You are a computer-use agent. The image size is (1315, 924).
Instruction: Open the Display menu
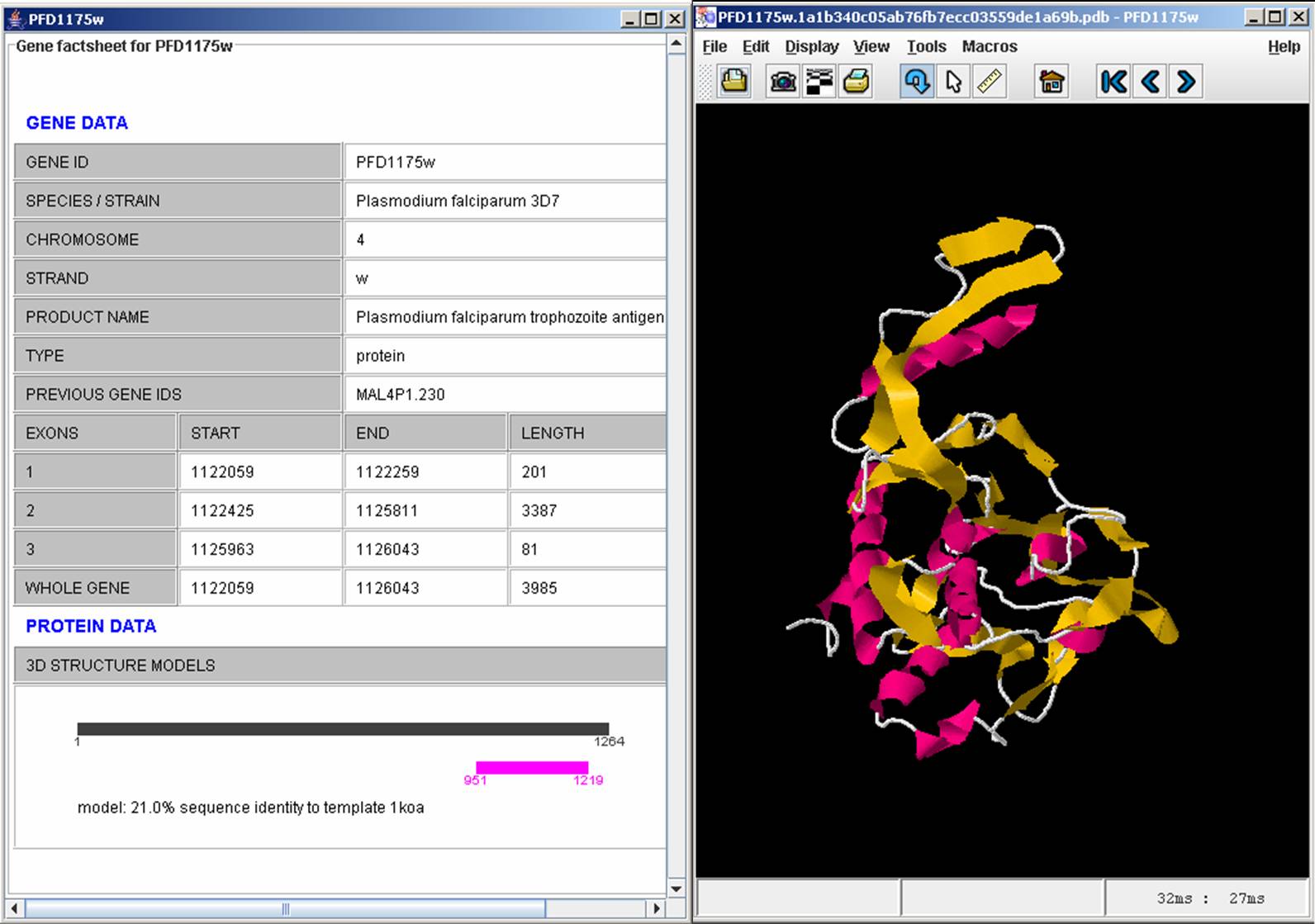(811, 47)
